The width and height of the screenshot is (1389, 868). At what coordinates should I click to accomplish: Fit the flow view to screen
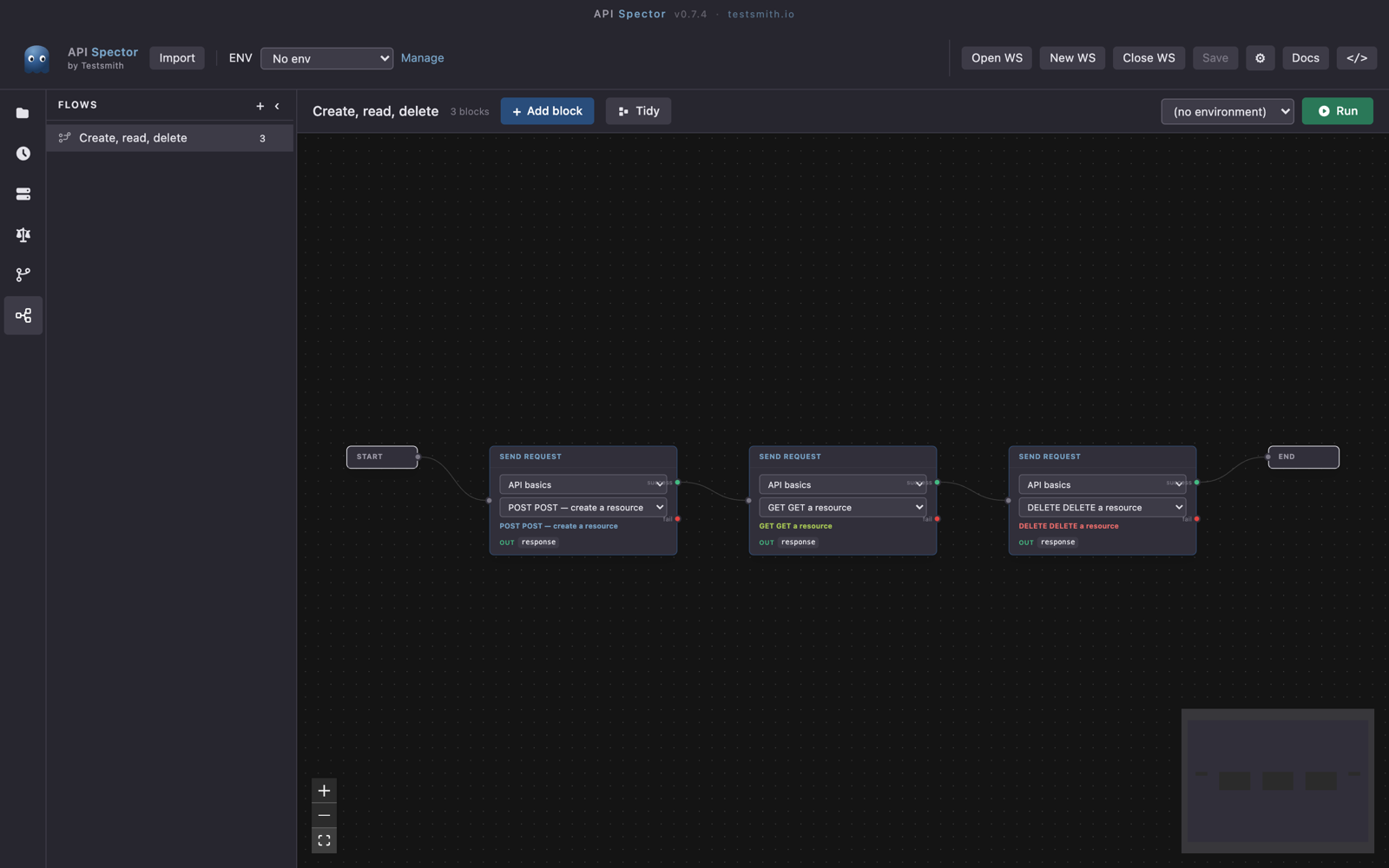[324, 840]
